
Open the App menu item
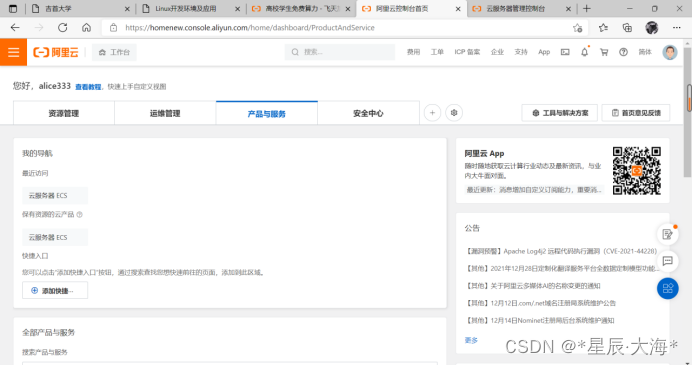(x=544, y=52)
